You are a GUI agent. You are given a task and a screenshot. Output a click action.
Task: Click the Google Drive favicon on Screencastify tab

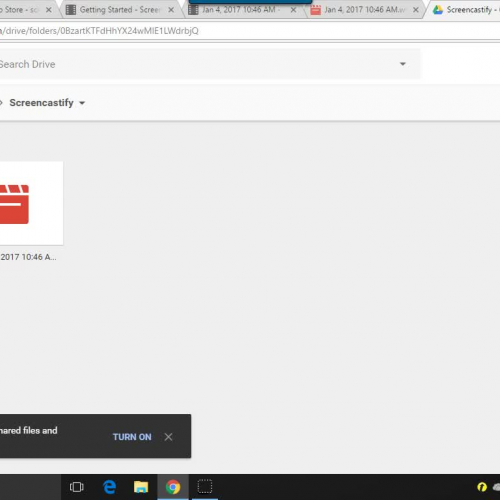(x=438, y=10)
